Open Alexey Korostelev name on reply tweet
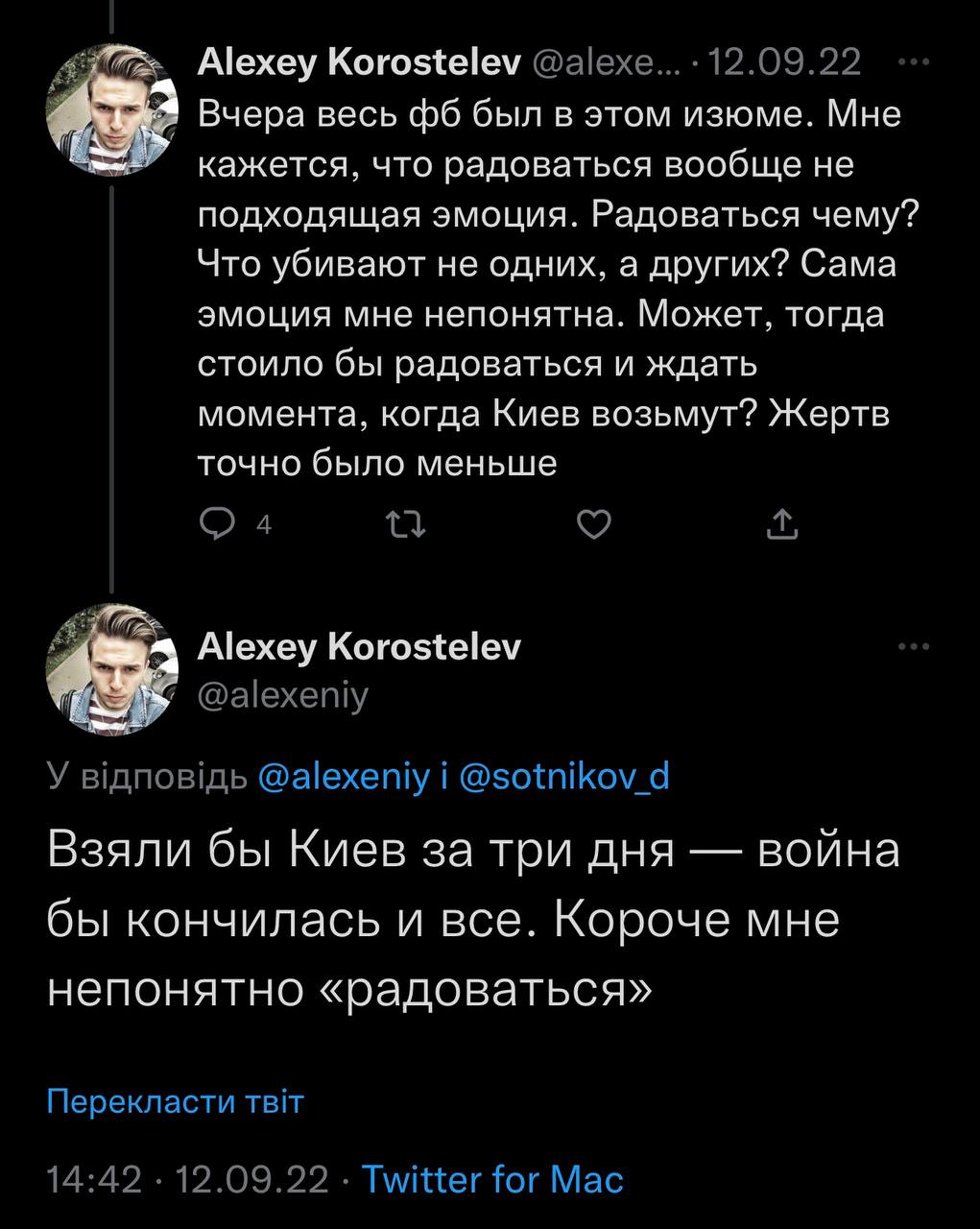This screenshot has height=1229, width=980. (x=359, y=647)
